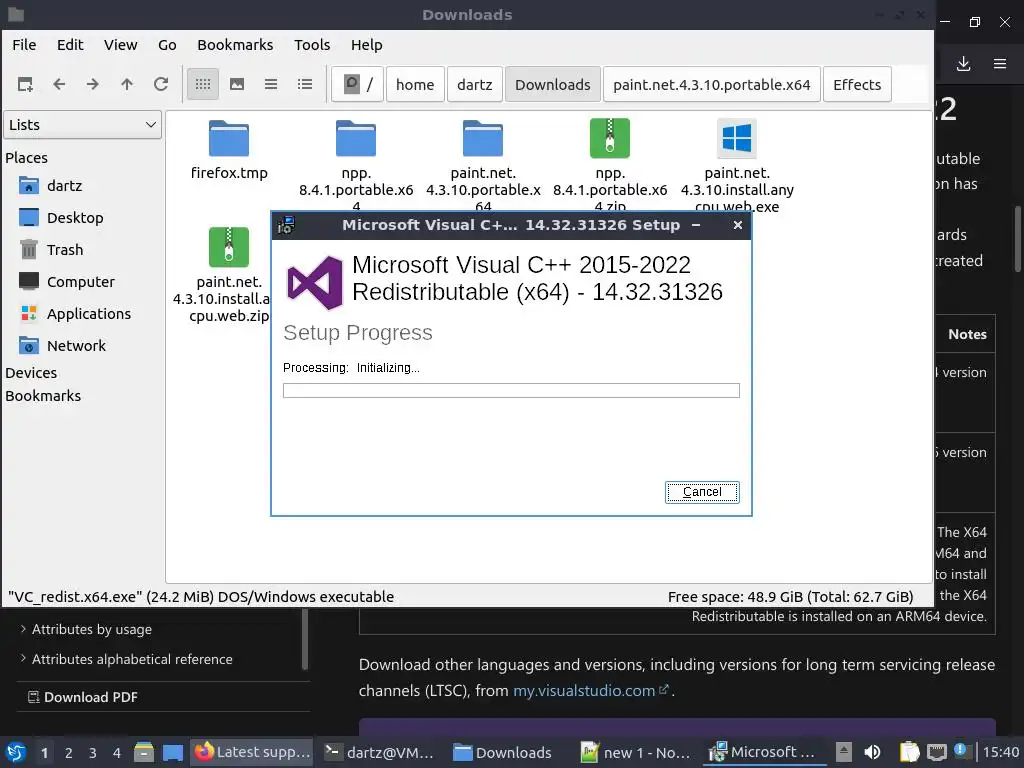Click the new tab icon in file manager toolbar
The image size is (1024, 768).
click(x=25, y=84)
